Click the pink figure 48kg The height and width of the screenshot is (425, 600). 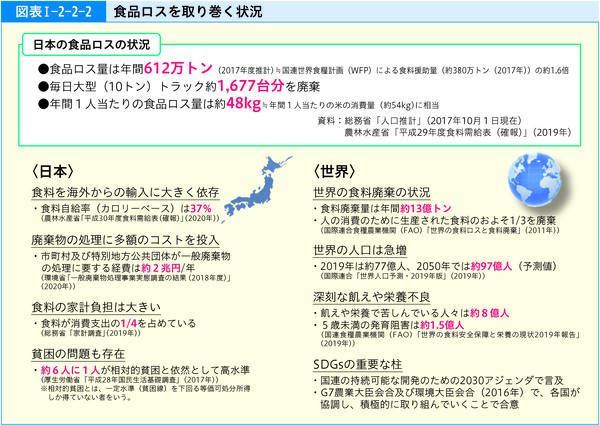[243, 103]
